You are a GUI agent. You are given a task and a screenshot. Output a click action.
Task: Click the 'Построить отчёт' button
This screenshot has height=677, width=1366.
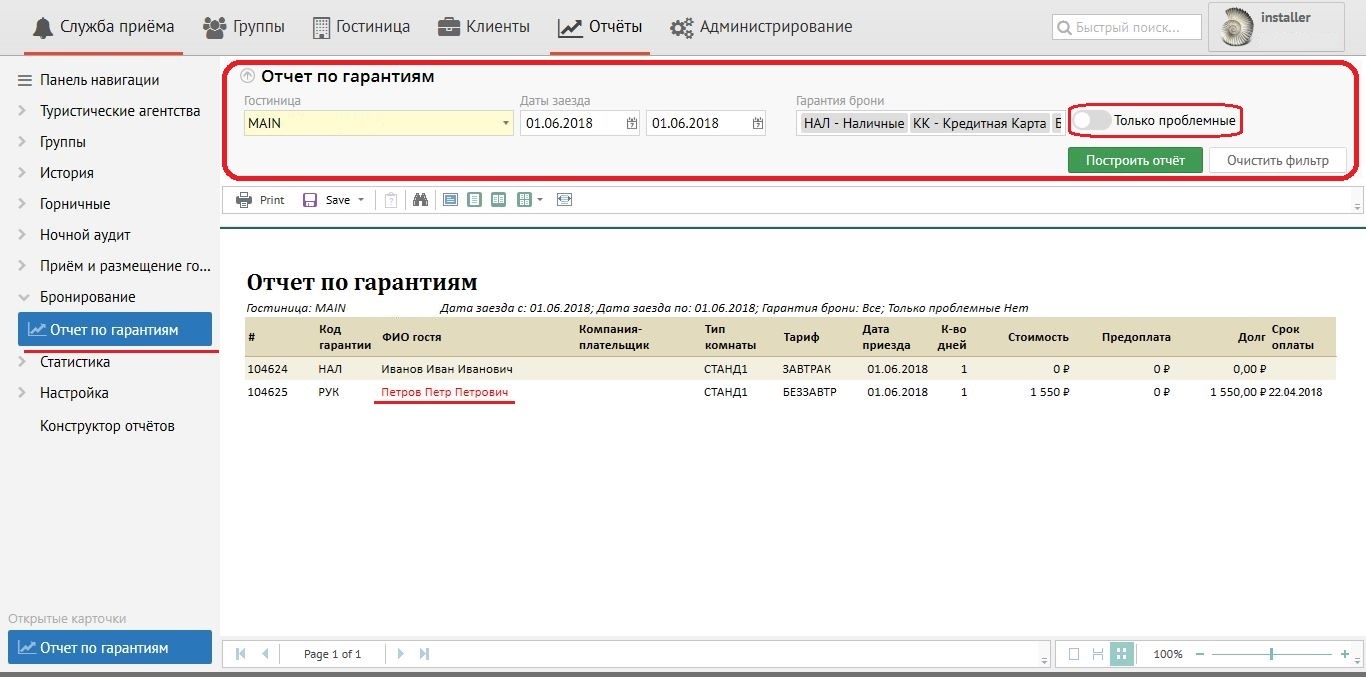(1135, 160)
